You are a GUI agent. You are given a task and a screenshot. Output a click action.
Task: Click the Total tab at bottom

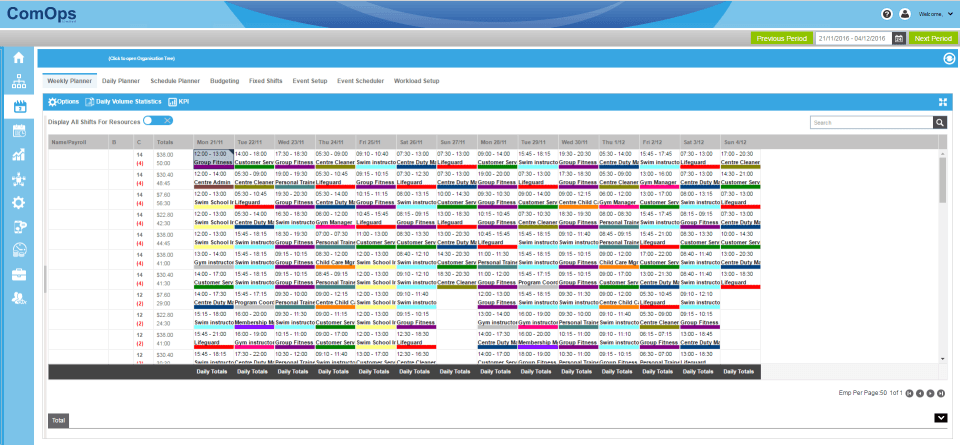pos(59,421)
